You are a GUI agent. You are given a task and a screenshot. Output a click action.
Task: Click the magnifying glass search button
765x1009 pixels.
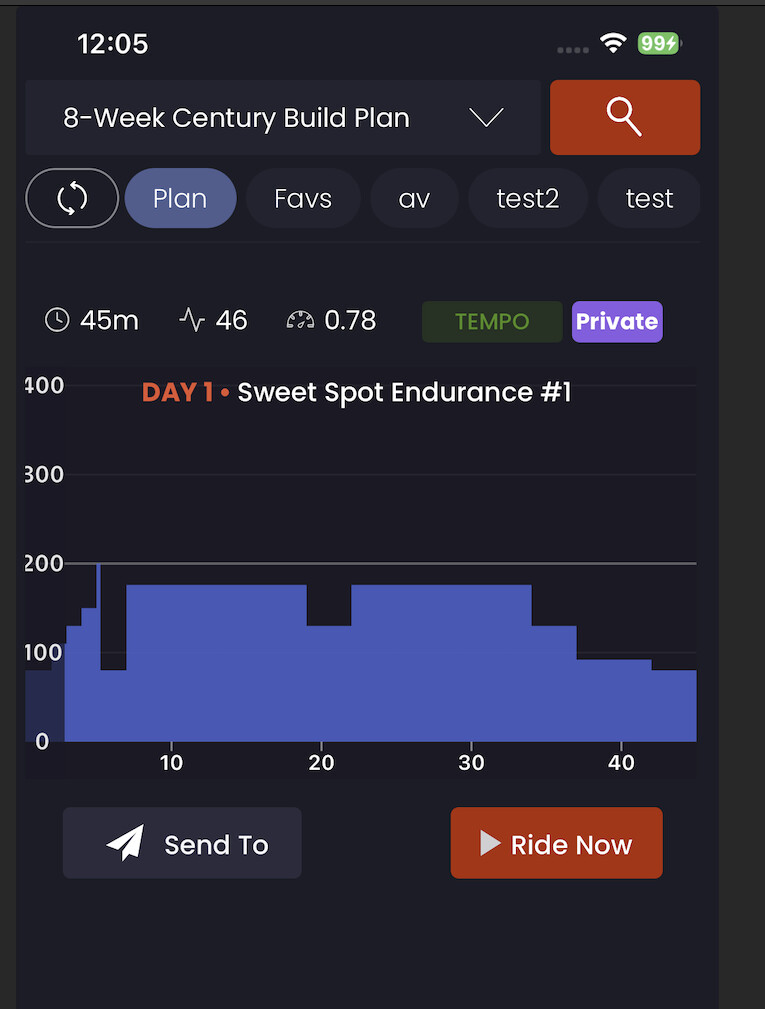click(624, 117)
